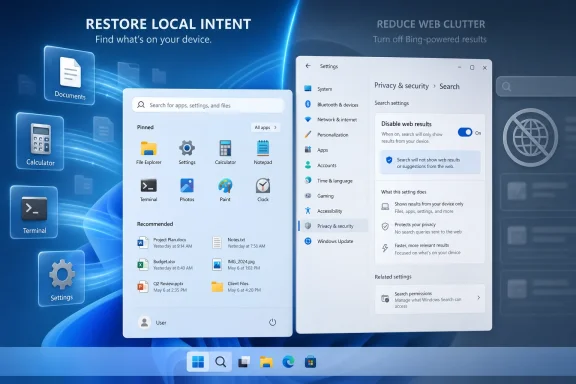Click the faded search bar at right

point(536,87)
